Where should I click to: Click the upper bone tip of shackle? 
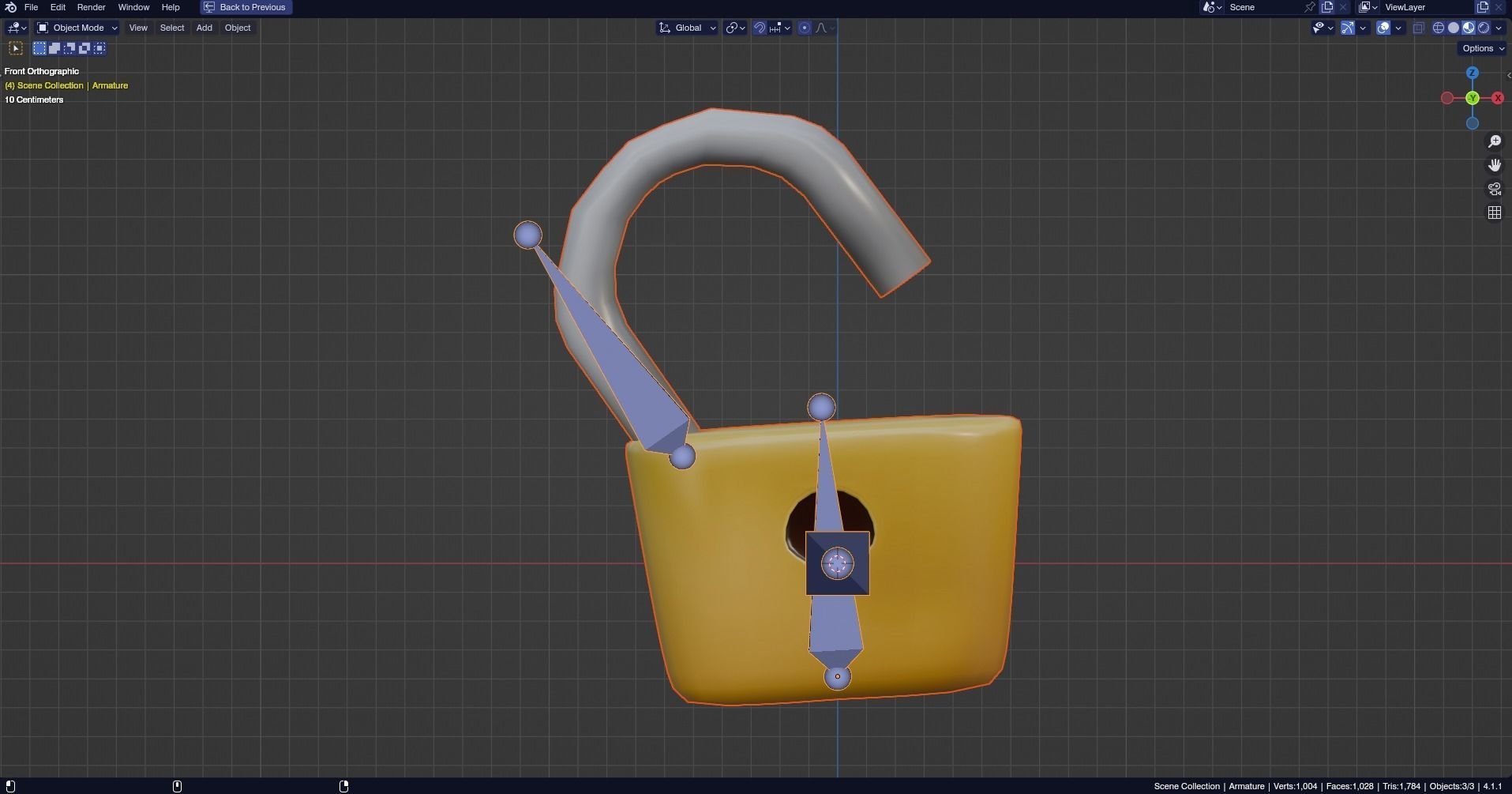(x=527, y=235)
